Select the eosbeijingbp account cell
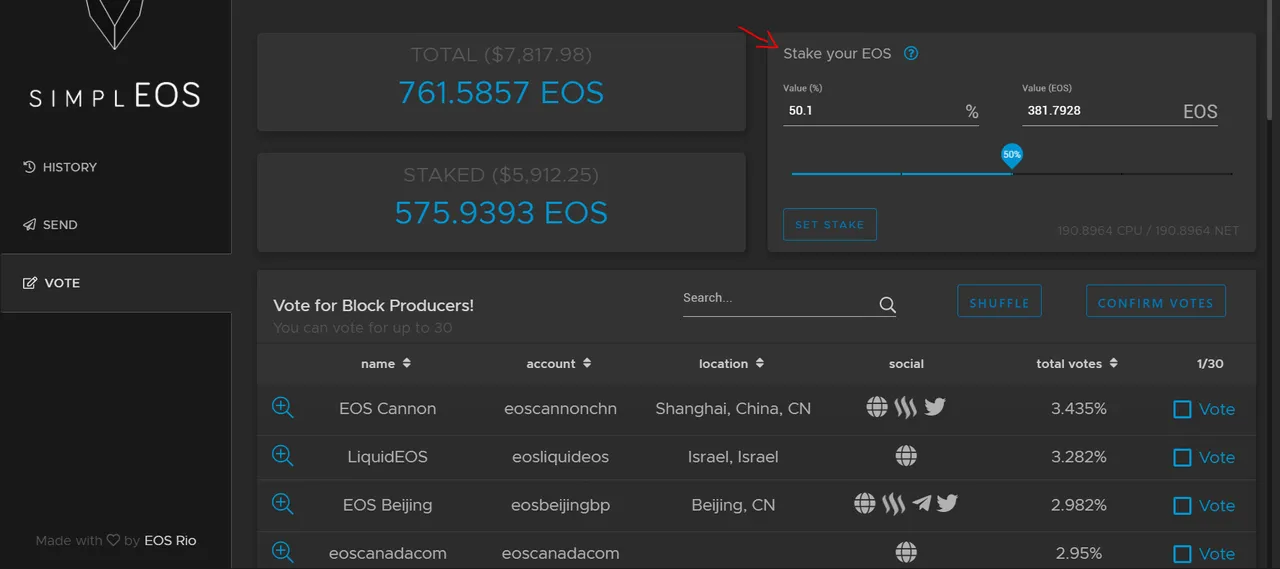 [558, 505]
